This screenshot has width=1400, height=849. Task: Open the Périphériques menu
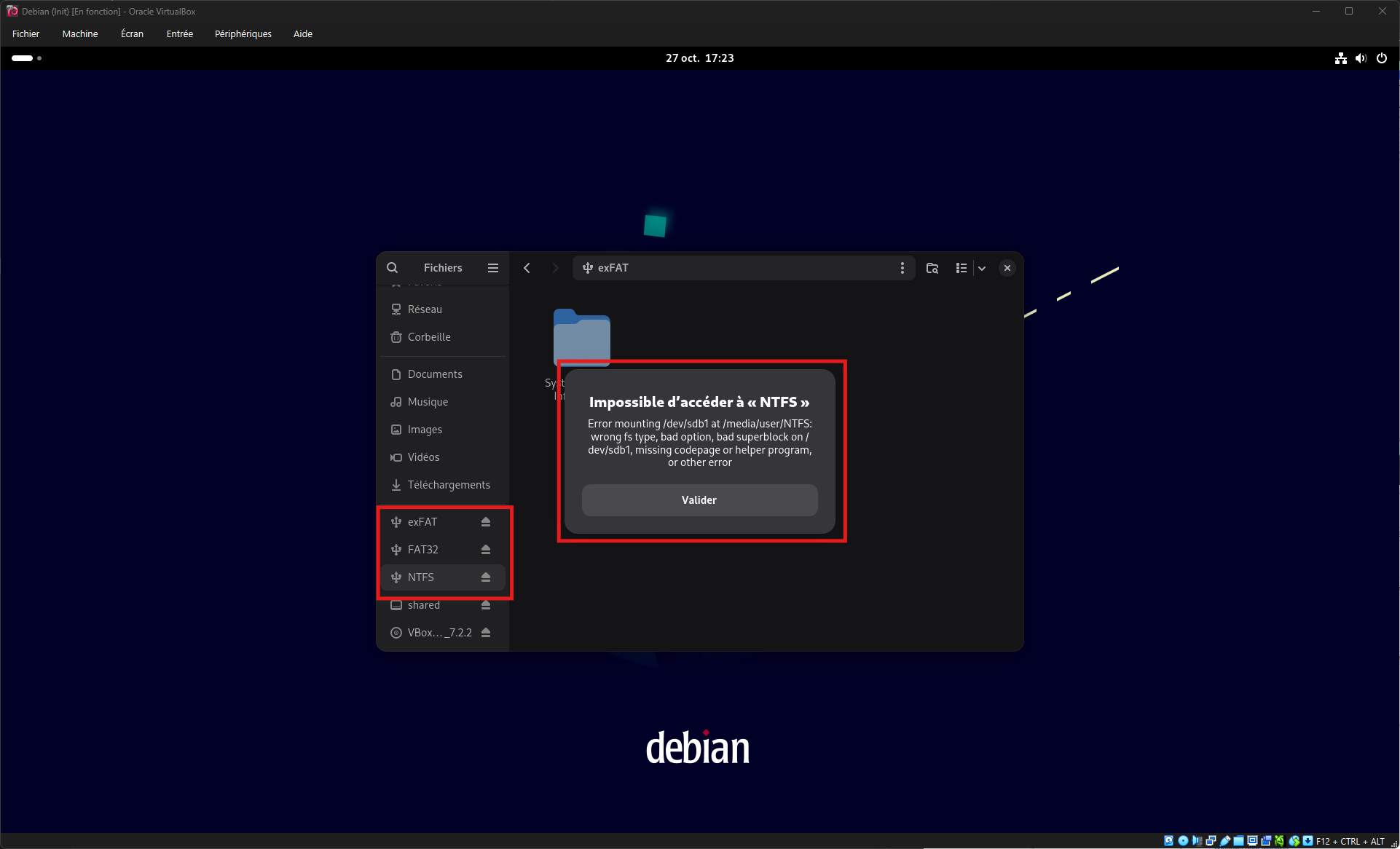[243, 33]
